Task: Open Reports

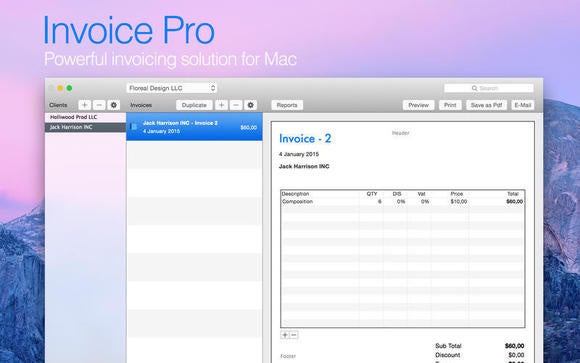Action: click(x=287, y=105)
